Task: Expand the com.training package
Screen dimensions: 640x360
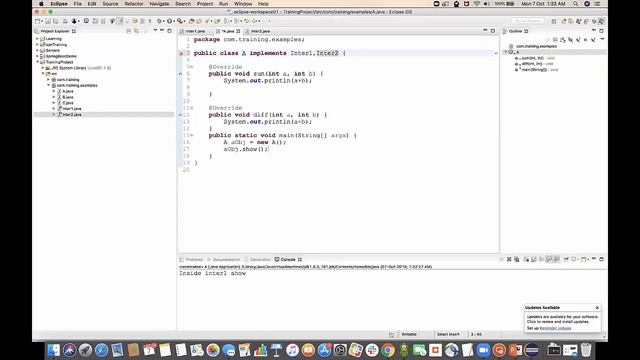Action: (x=48, y=80)
